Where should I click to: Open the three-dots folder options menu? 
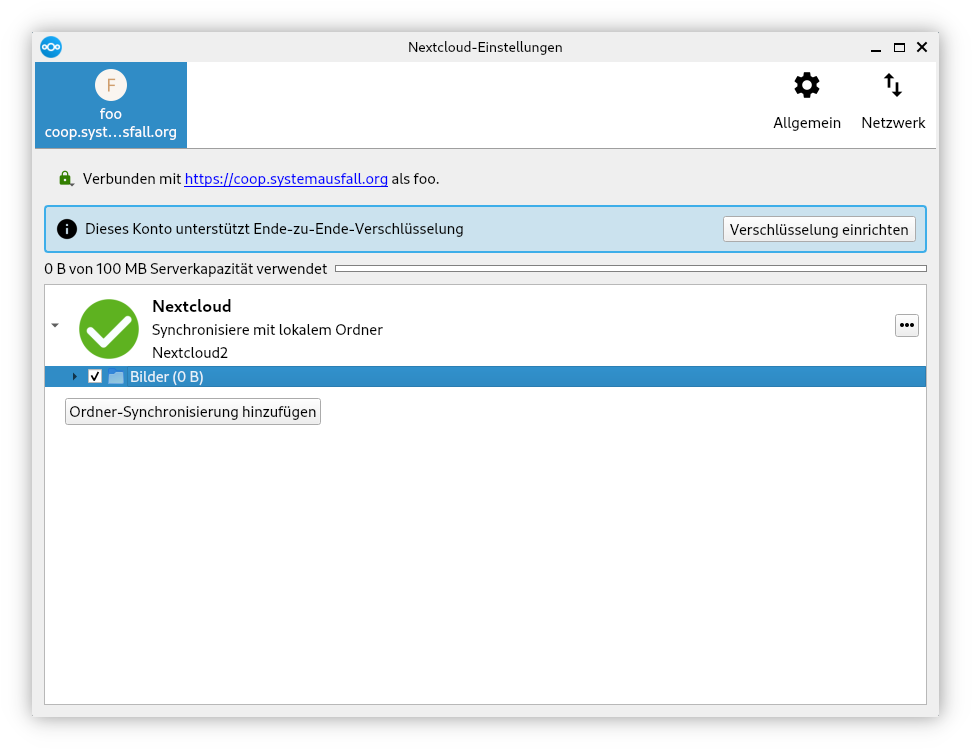click(x=906, y=325)
